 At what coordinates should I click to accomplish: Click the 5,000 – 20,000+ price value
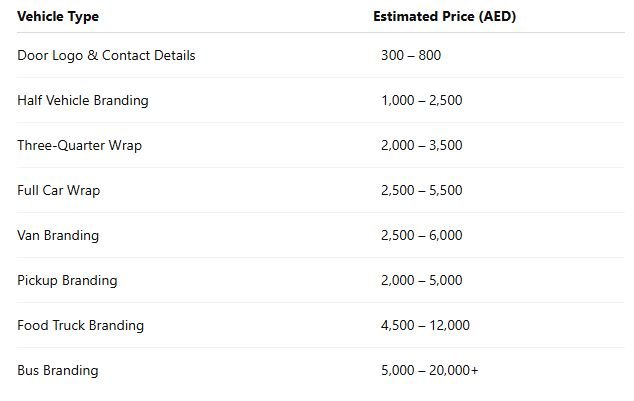(429, 370)
